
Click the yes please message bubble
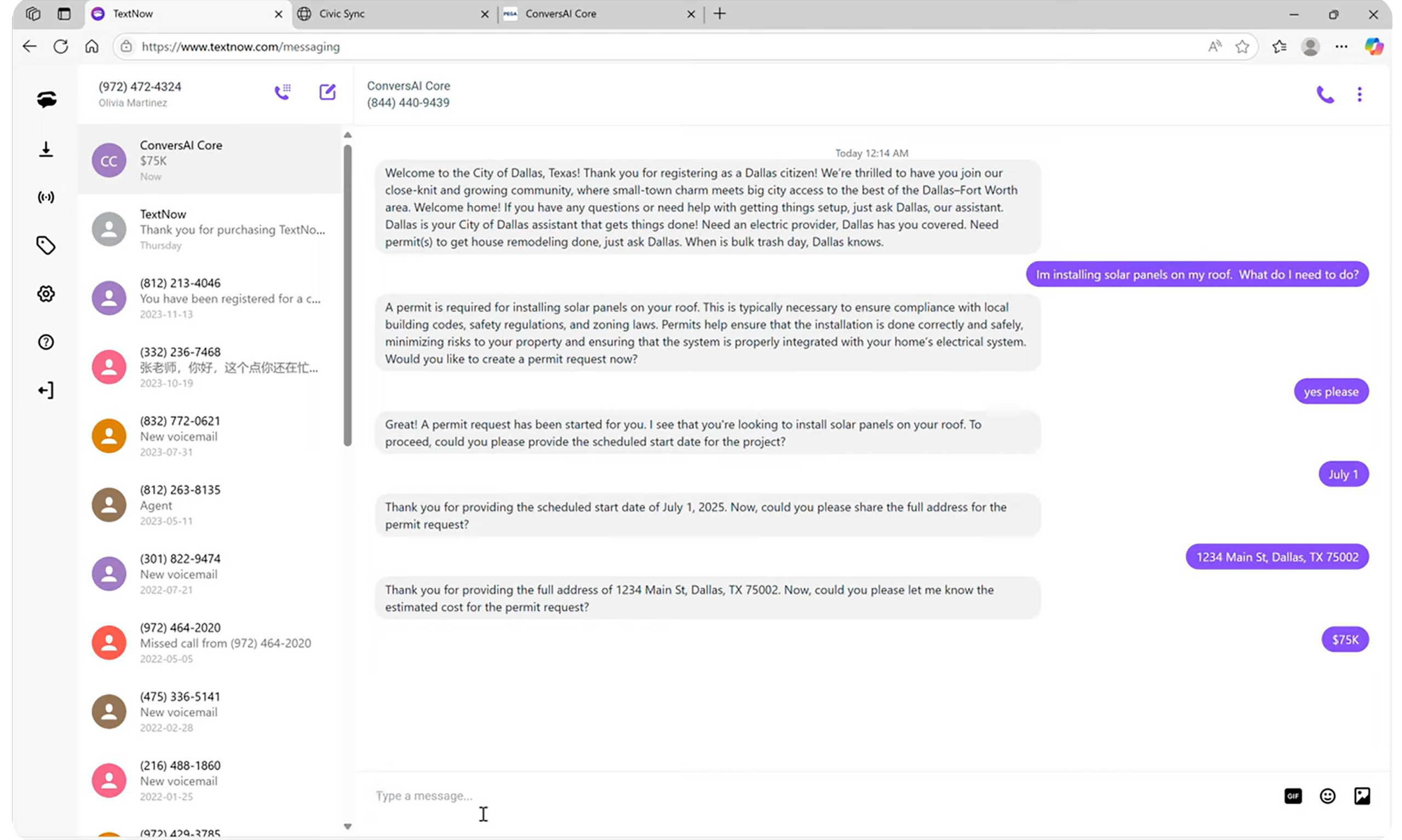click(1331, 392)
